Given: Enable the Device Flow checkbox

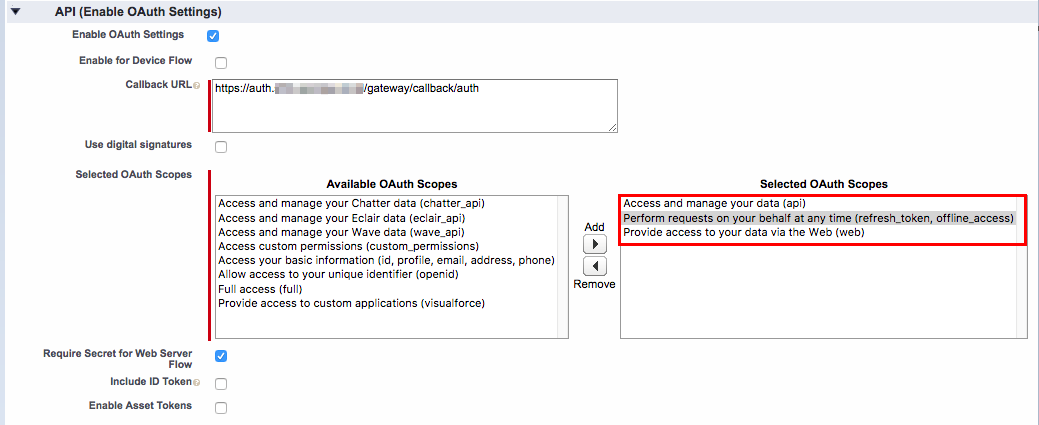Looking at the screenshot, I should [x=221, y=63].
